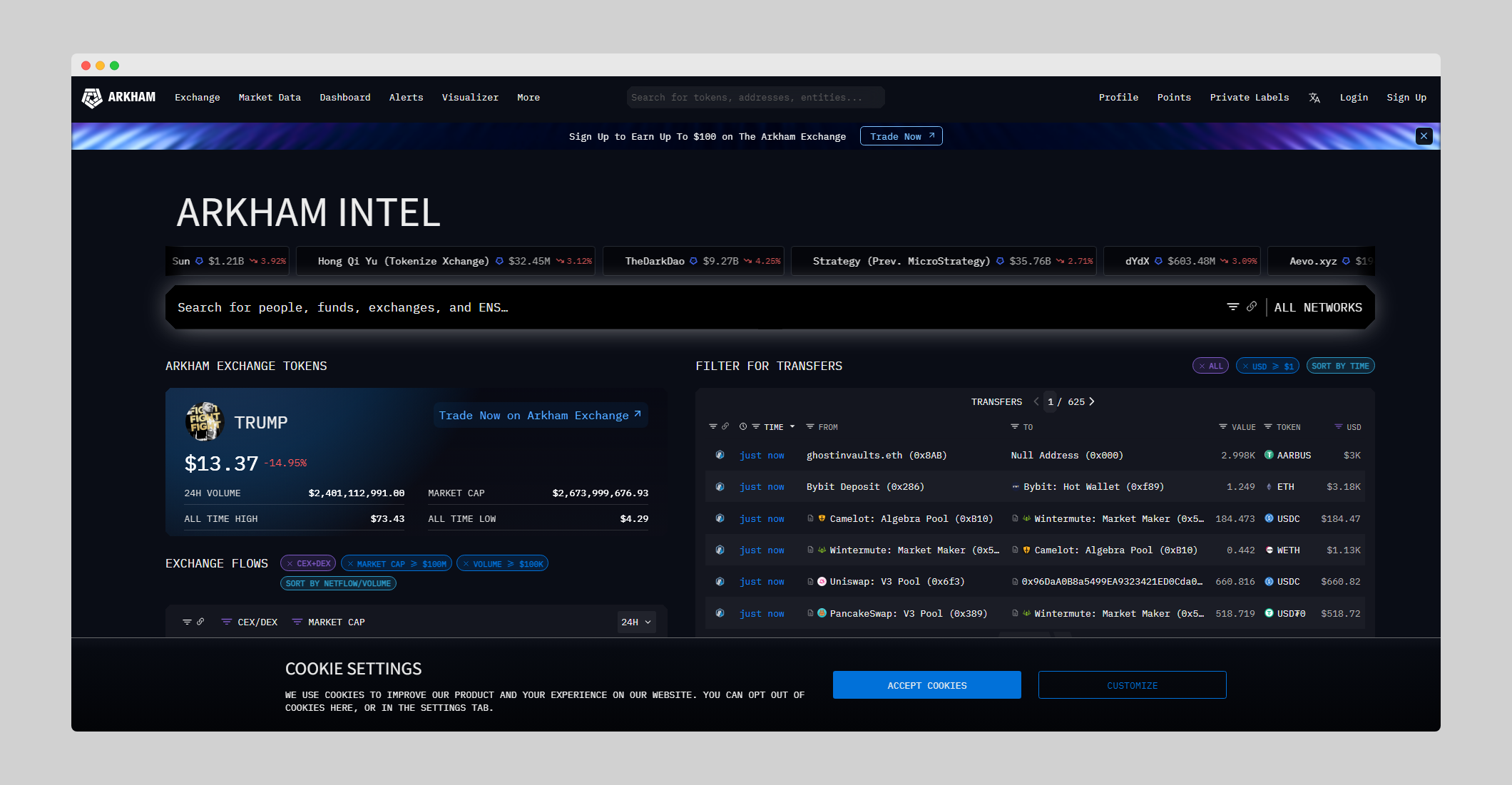Click the Exchange Flows link icon
Viewport: 1512px width, 785px height.
(201, 622)
